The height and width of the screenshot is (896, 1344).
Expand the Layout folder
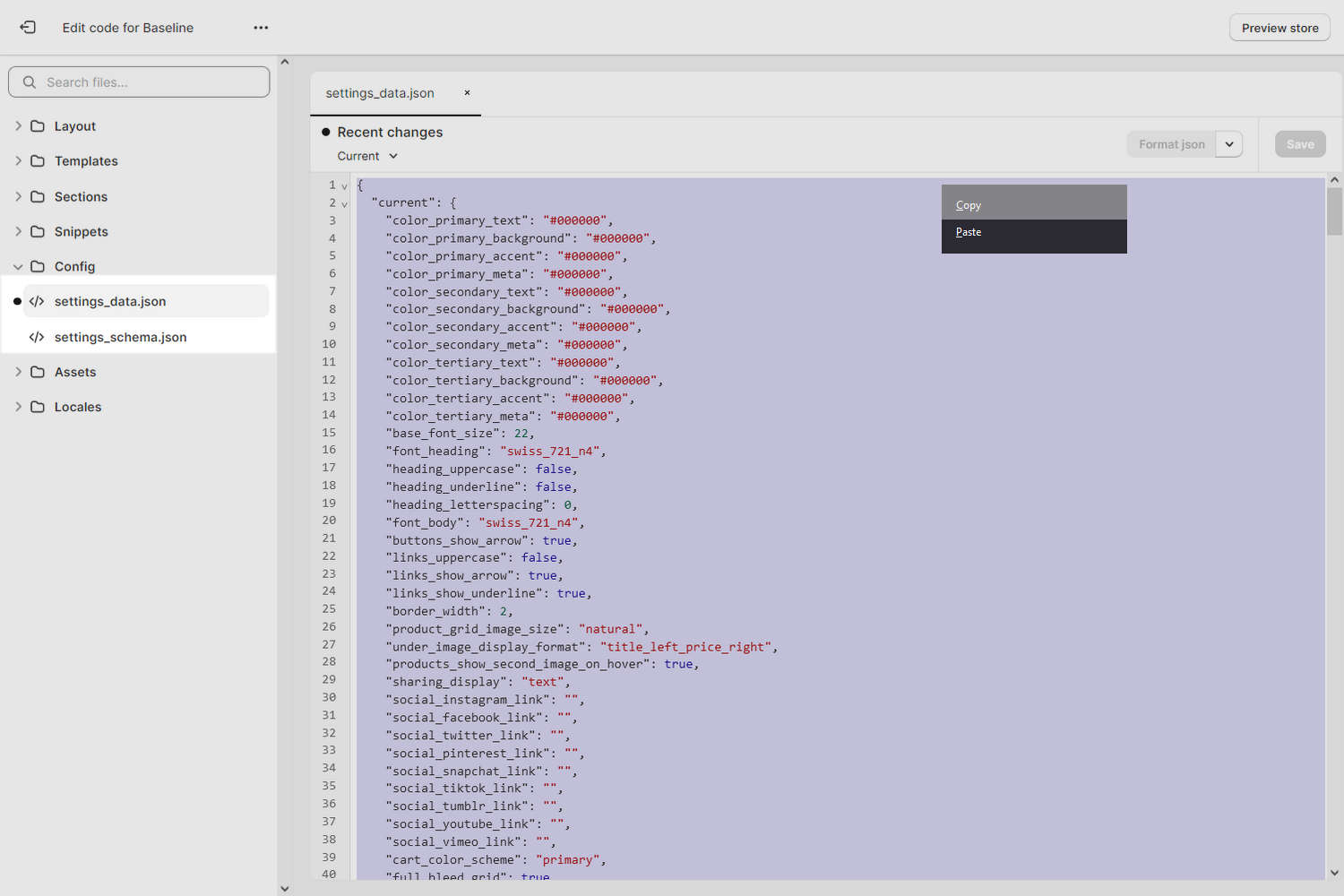point(18,125)
